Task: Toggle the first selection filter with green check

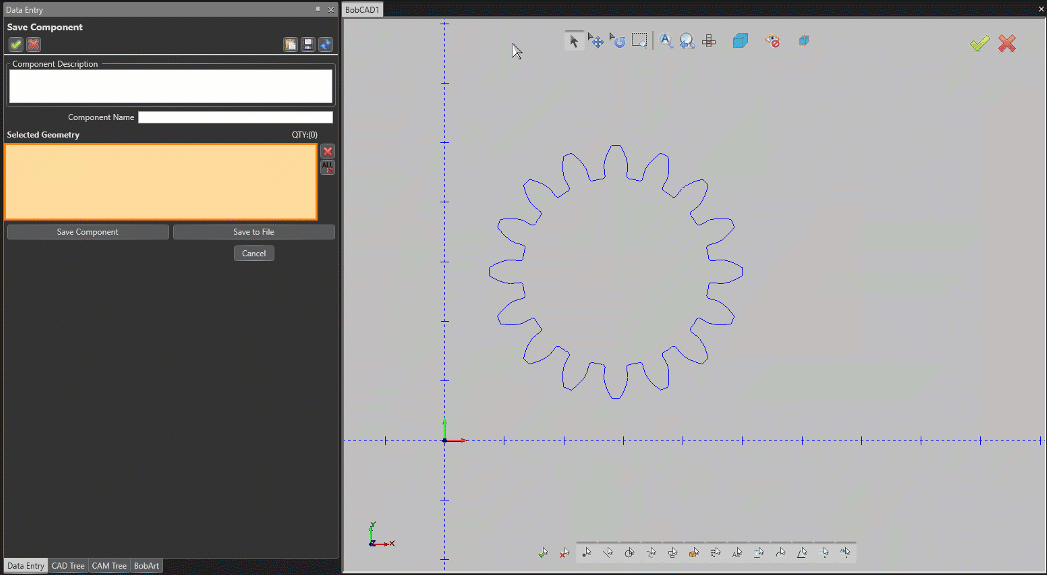Action: 543,552
